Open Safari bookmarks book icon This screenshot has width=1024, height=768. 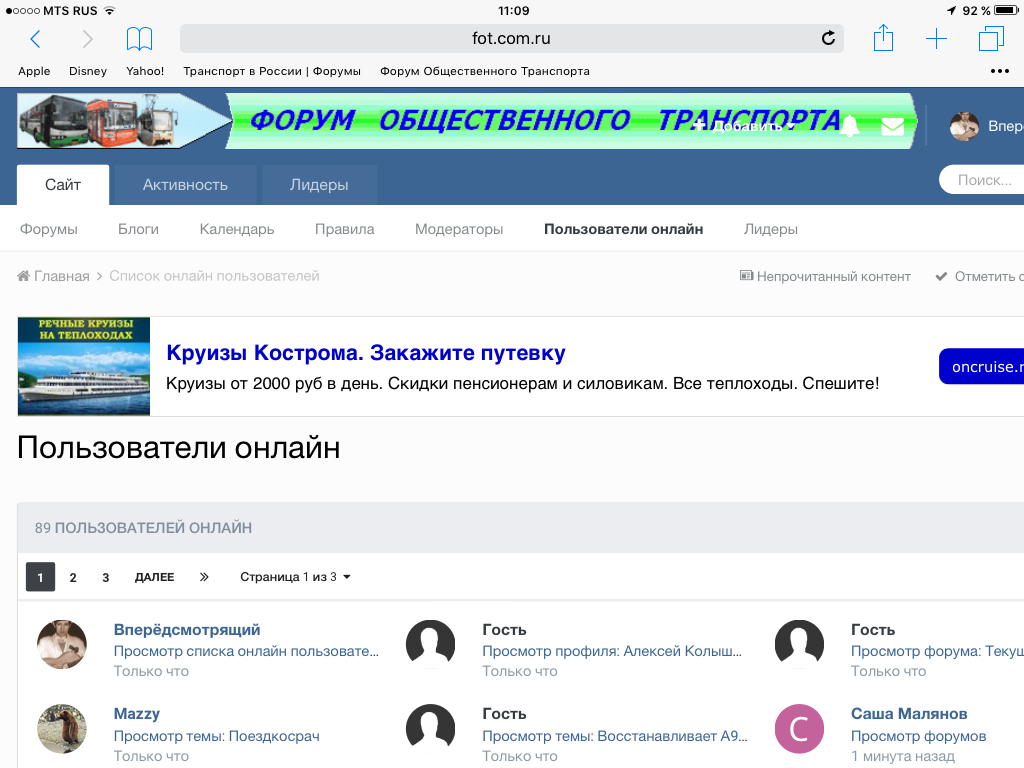tap(139, 39)
